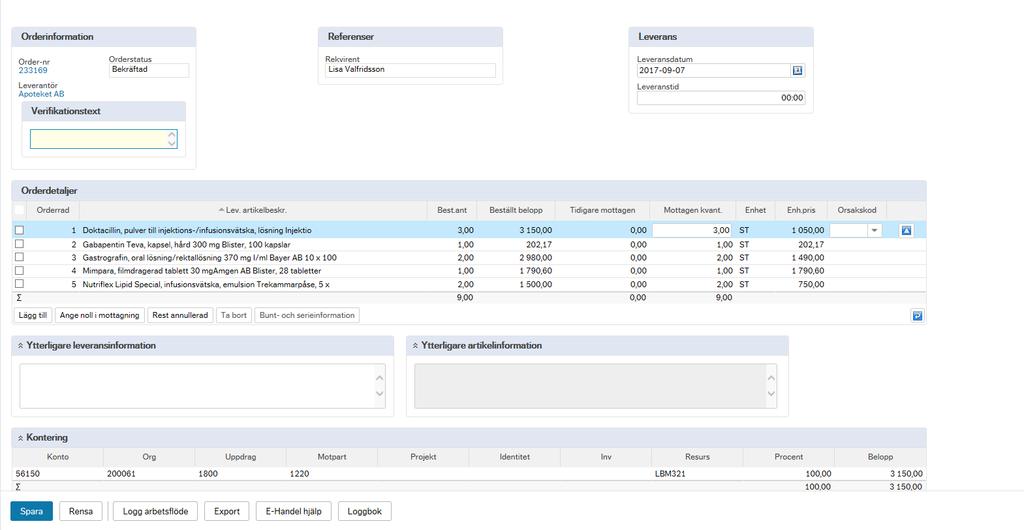Select the Gabapentin Teva description cell
This screenshot has width=1024, height=530.
(x=253, y=244)
